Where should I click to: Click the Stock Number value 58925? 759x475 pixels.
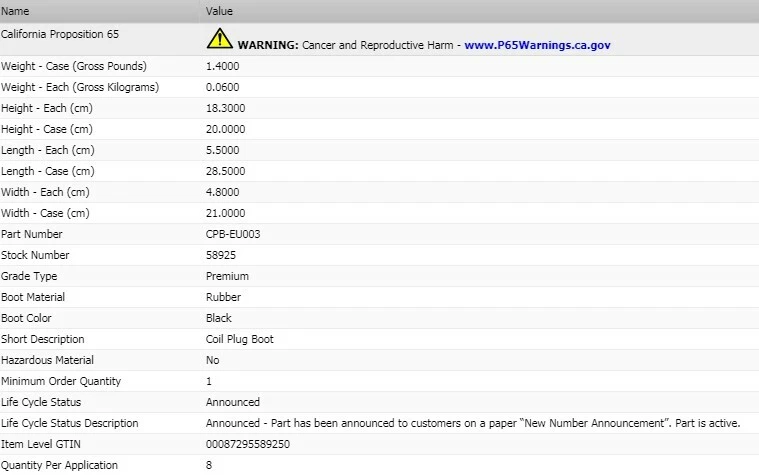tap(221, 255)
